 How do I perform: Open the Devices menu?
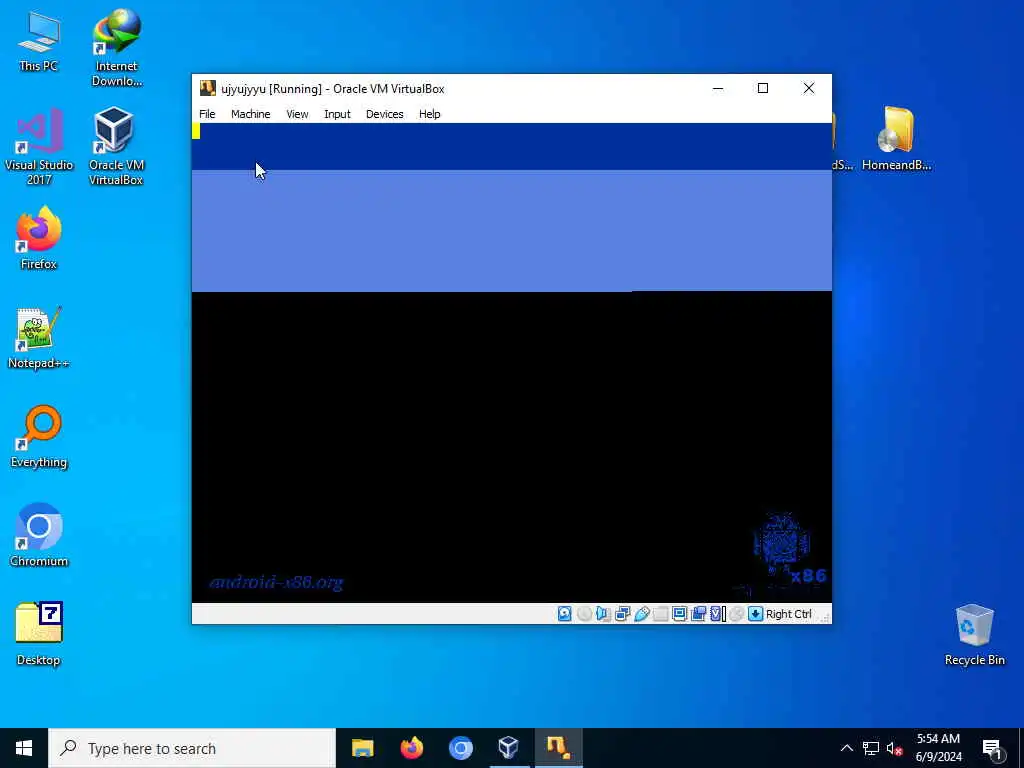(x=385, y=114)
